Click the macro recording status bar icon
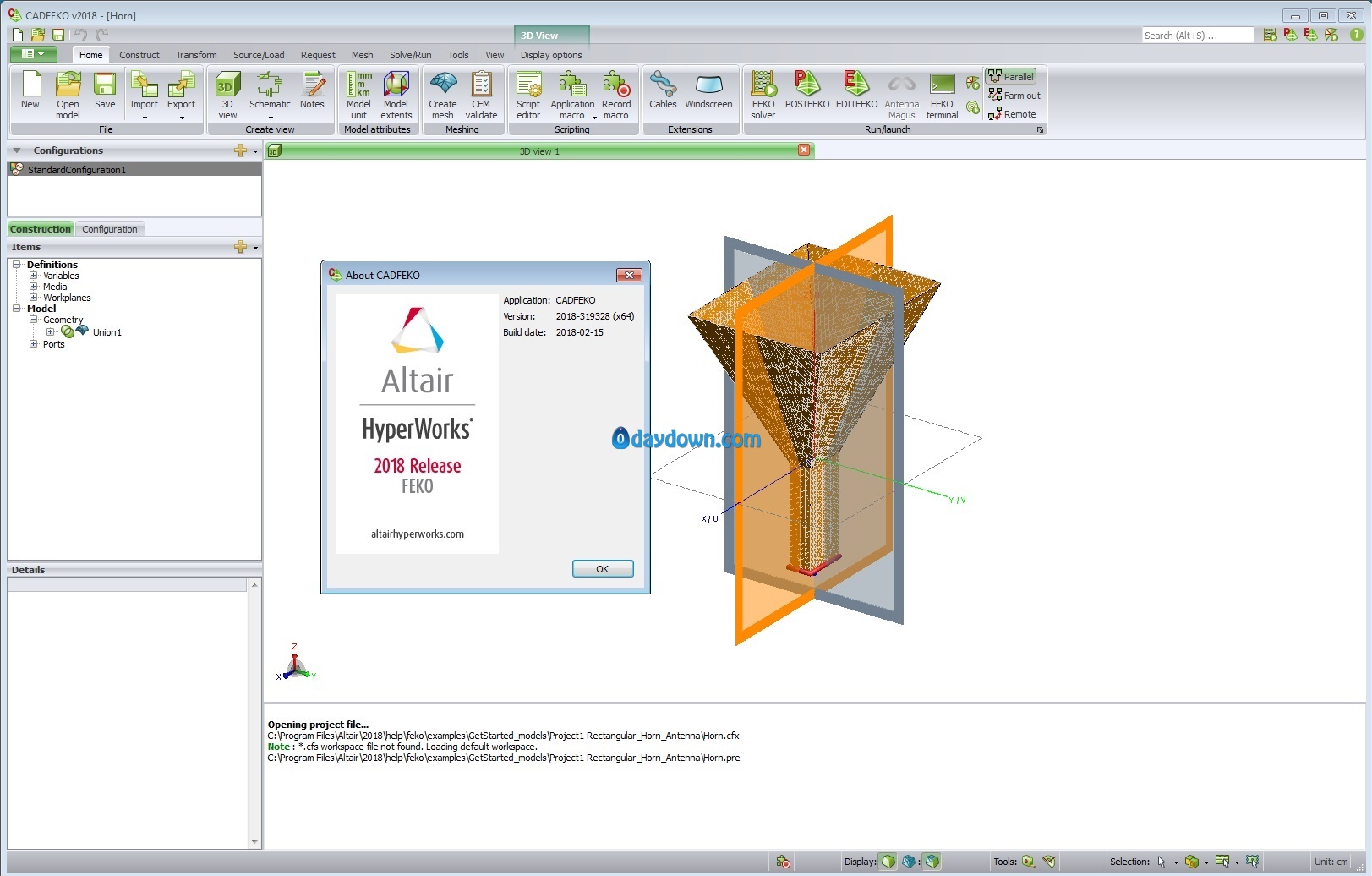The image size is (1372, 876). (783, 862)
